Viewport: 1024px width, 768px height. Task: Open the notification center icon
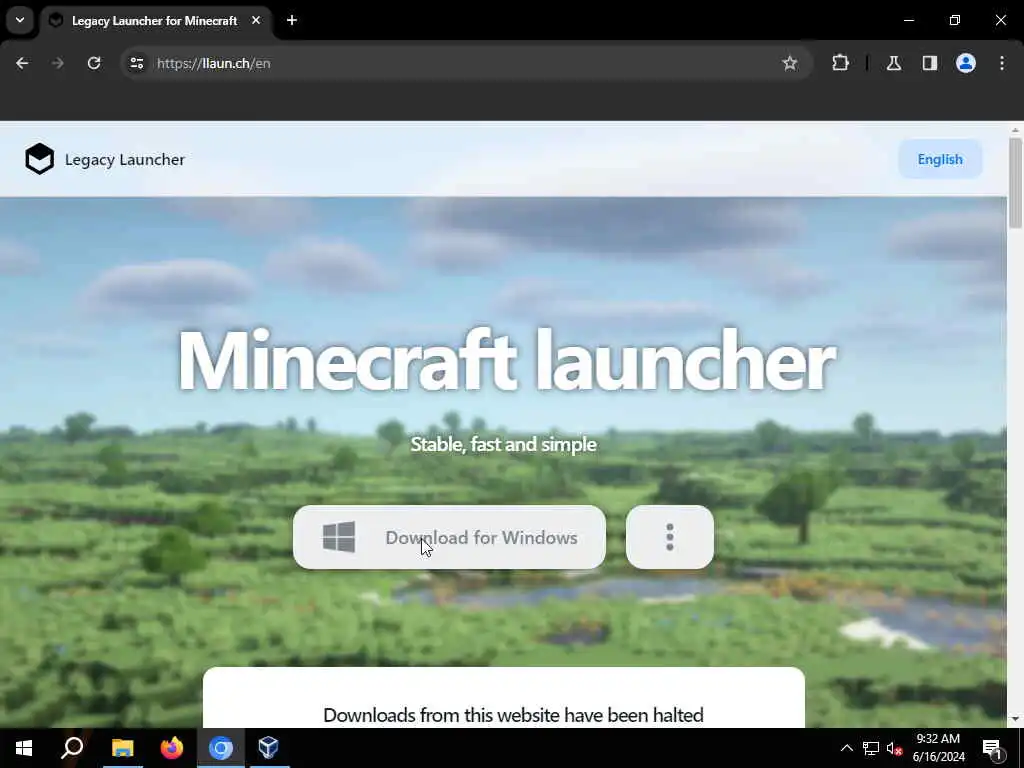point(993,749)
